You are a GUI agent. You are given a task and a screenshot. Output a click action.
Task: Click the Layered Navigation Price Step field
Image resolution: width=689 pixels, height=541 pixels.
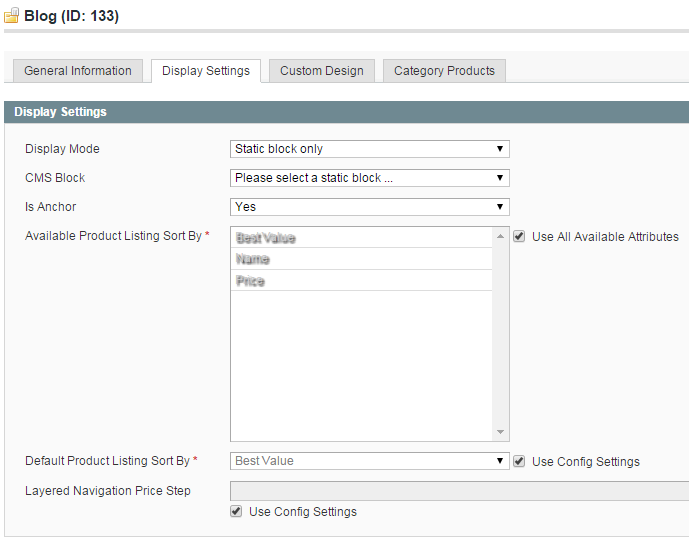point(459,491)
